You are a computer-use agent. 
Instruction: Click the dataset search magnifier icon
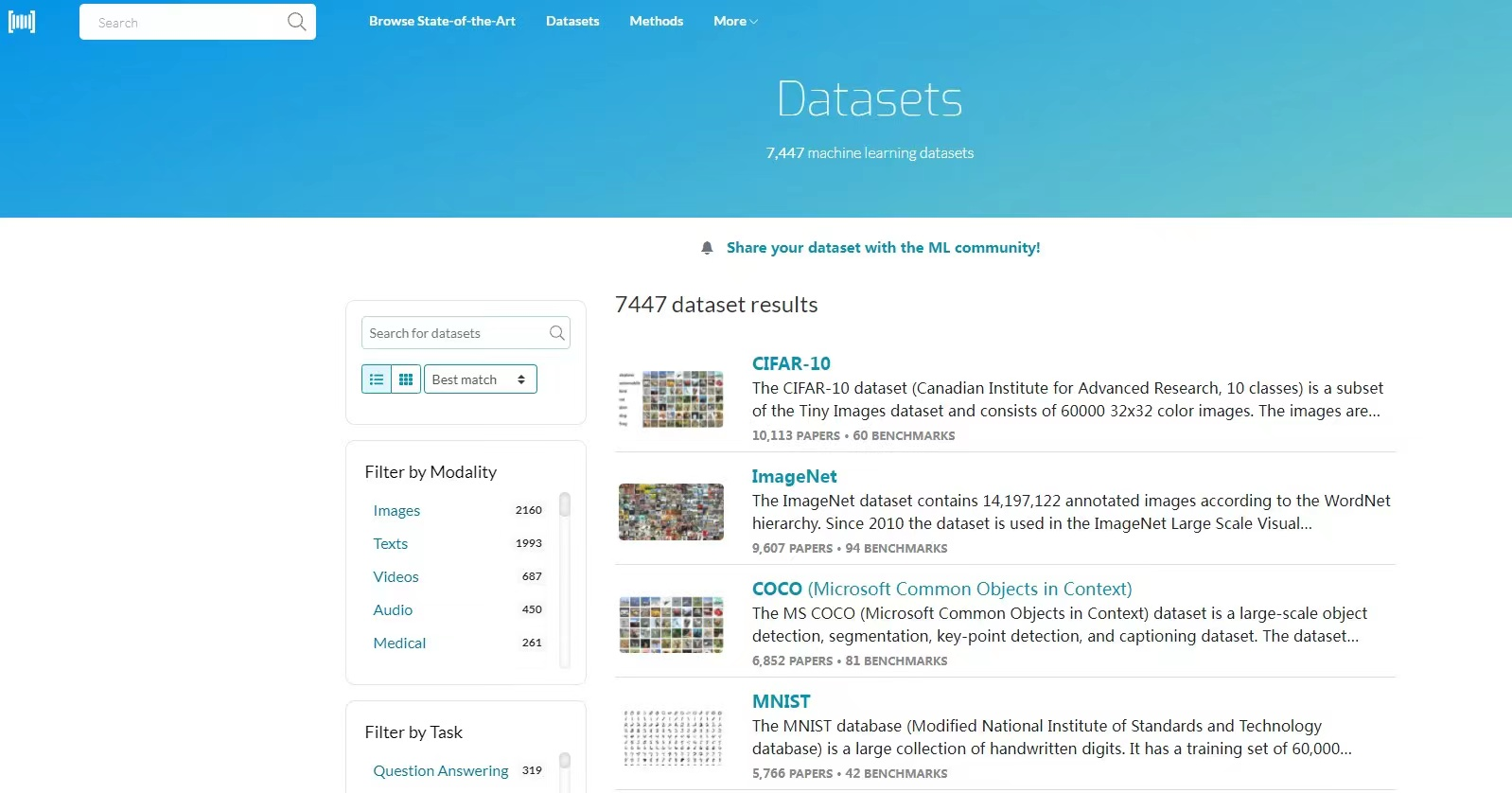pyautogui.click(x=557, y=333)
